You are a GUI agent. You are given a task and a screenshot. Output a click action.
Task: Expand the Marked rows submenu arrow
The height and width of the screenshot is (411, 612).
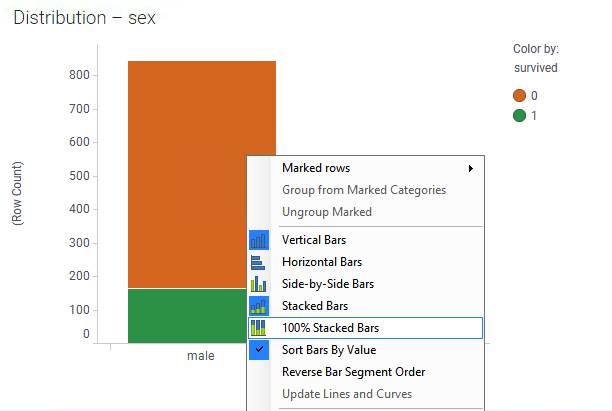point(471,168)
